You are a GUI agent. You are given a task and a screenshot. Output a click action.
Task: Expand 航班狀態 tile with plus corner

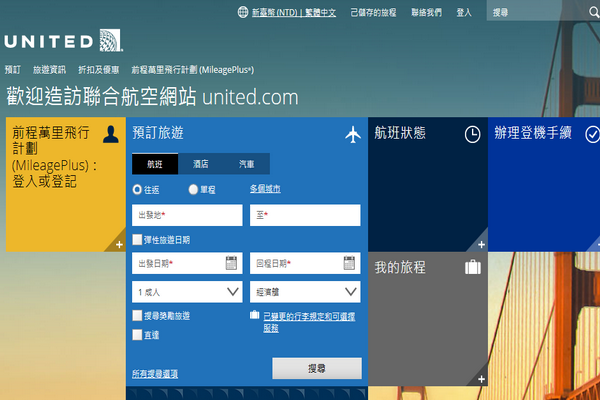(x=481, y=245)
